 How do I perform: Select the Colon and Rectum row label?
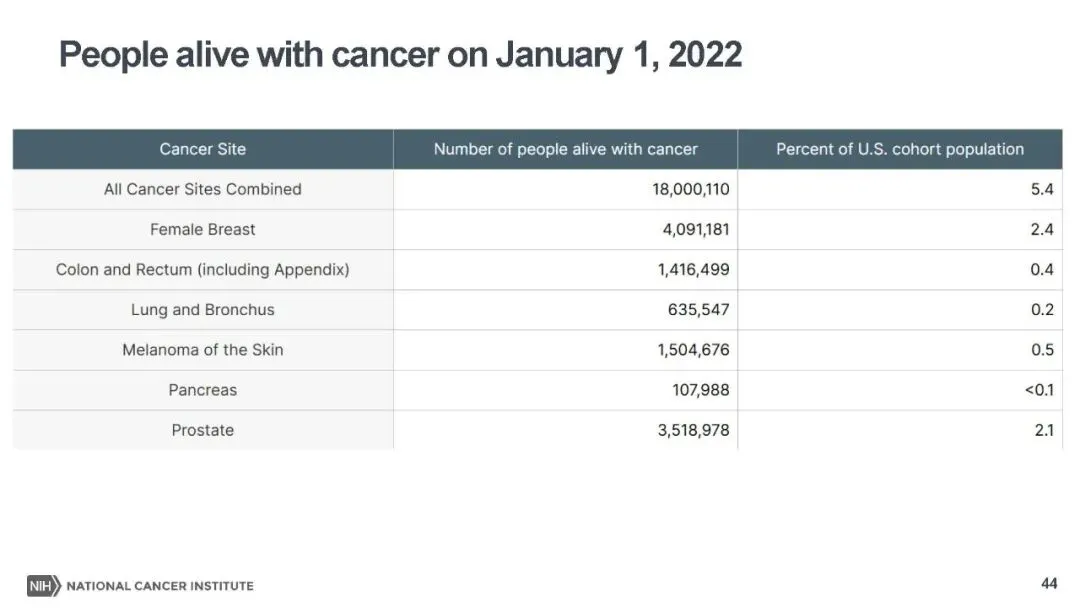(x=202, y=270)
